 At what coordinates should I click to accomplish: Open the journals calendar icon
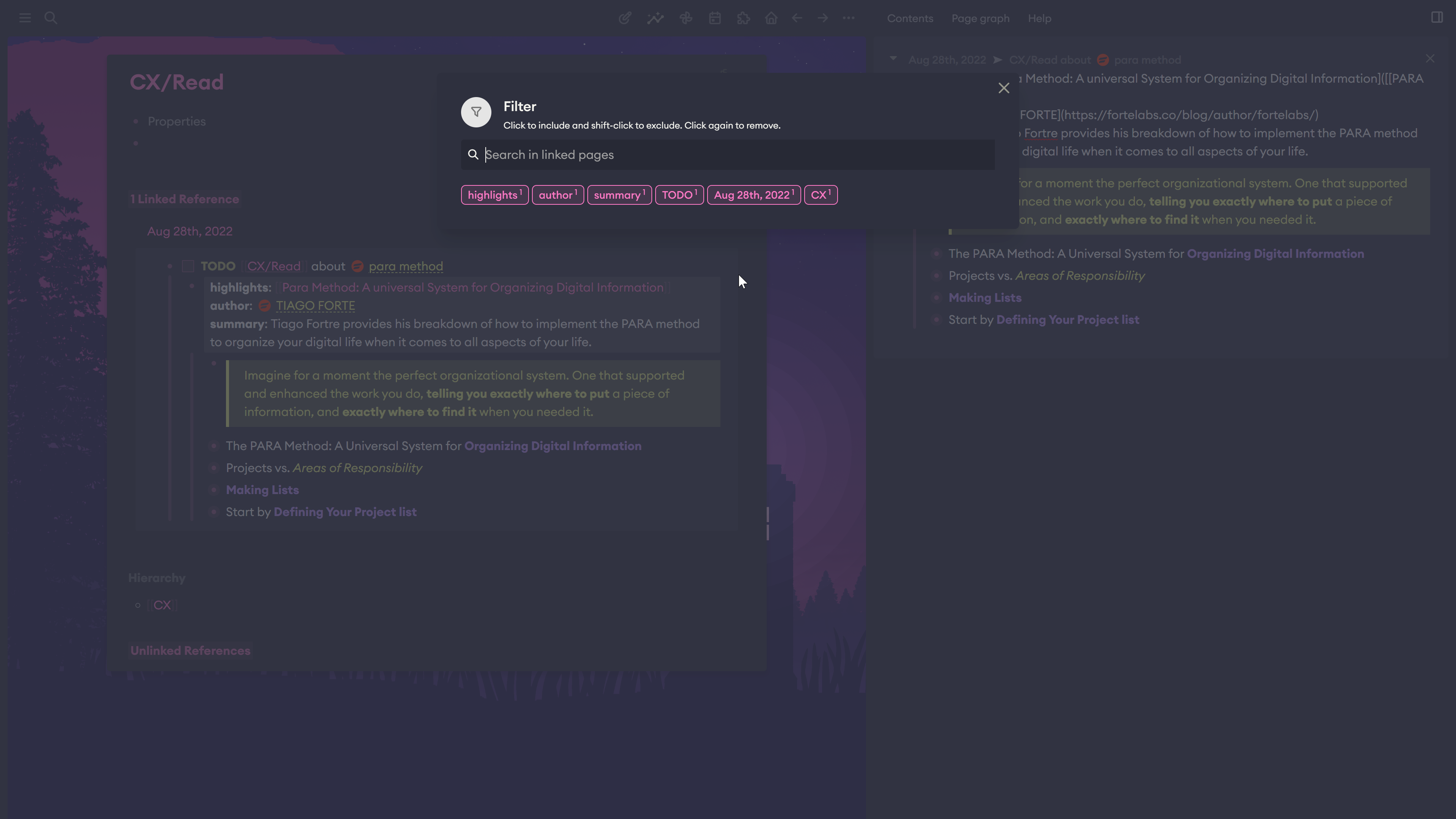pyautogui.click(x=714, y=17)
